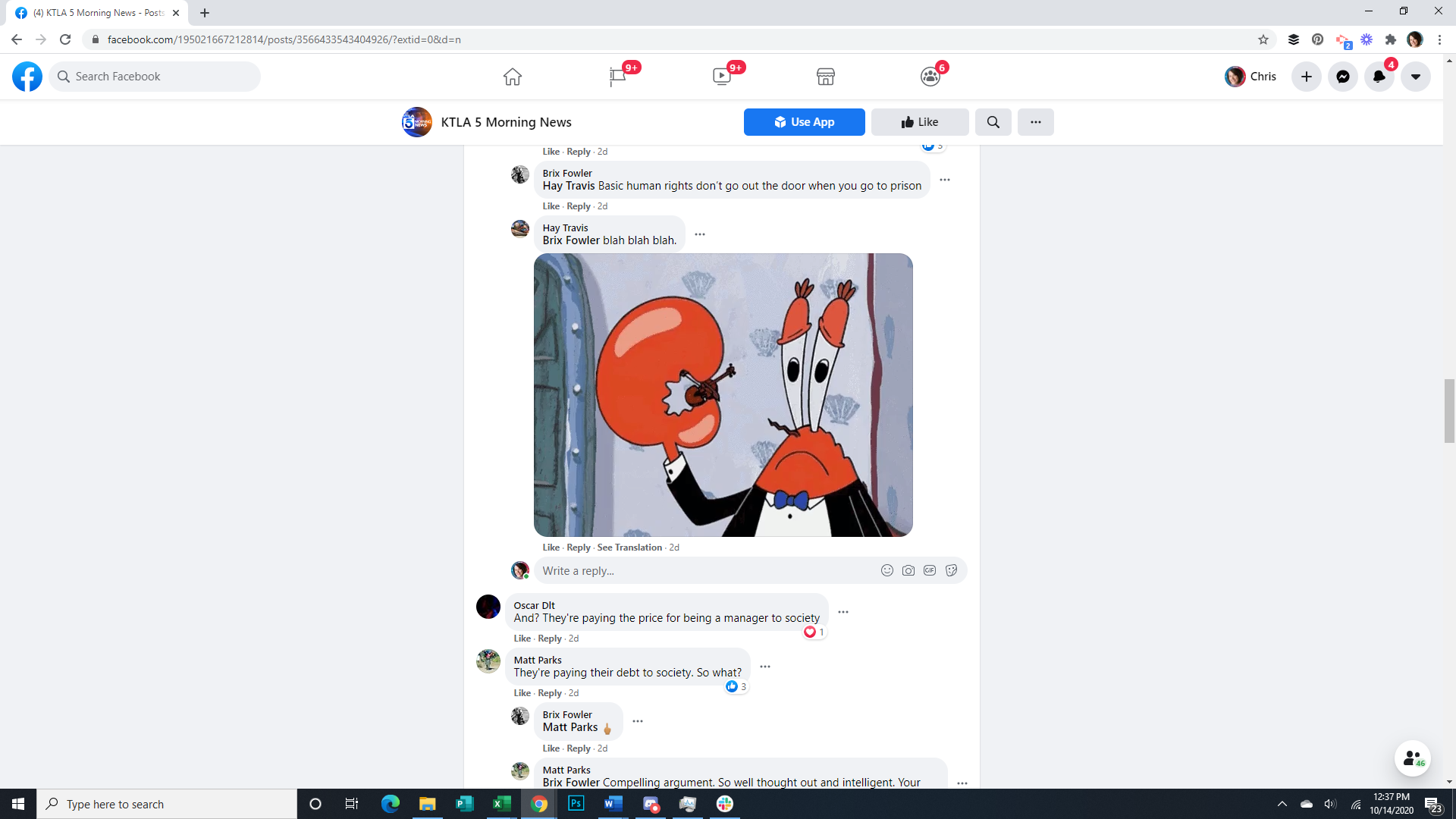
Task: Open Facebook Watch video icon
Action: pyautogui.click(x=721, y=77)
